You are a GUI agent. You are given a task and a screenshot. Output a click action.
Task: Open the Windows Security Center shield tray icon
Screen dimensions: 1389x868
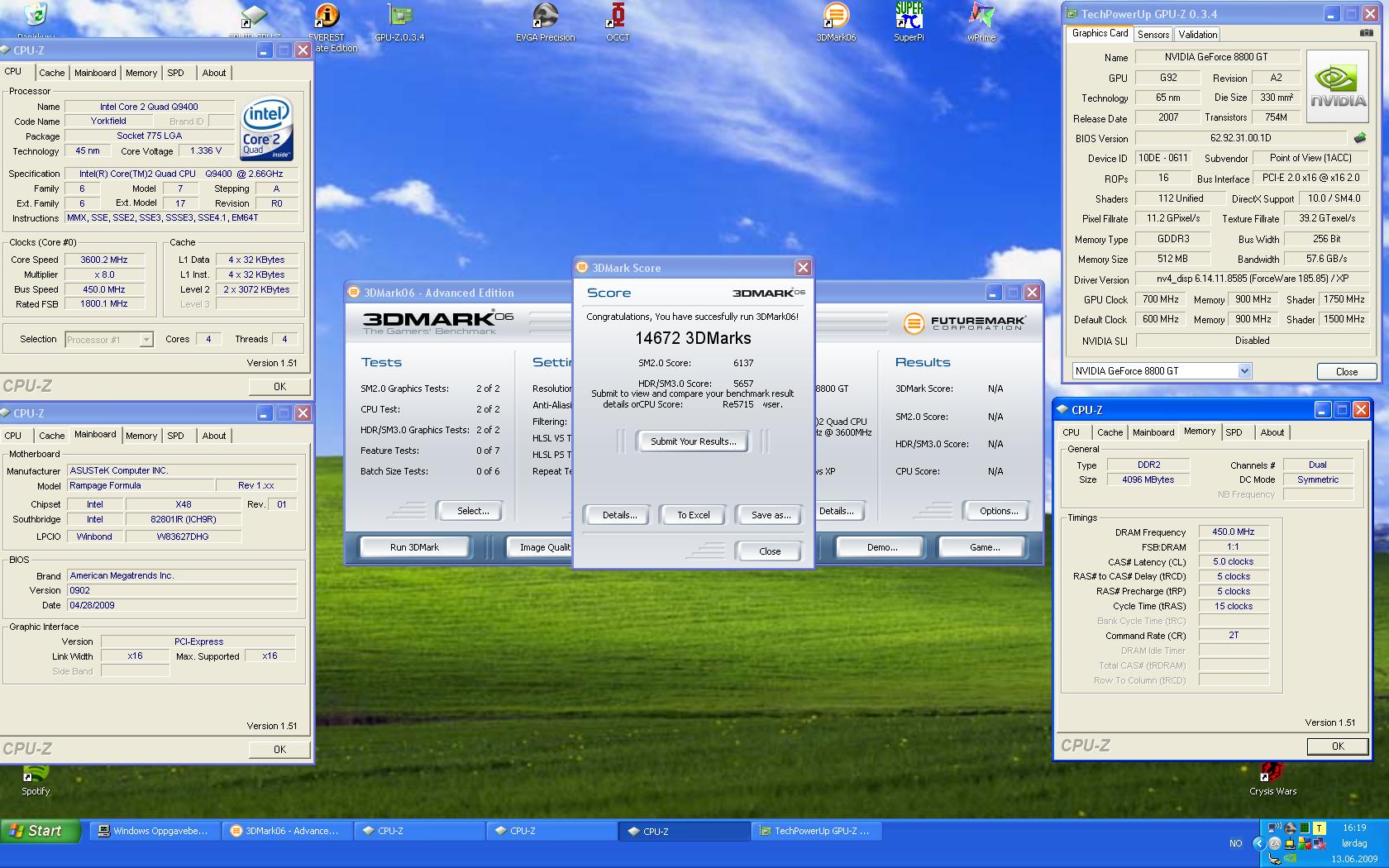pyautogui.click(x=1305, y=843)
